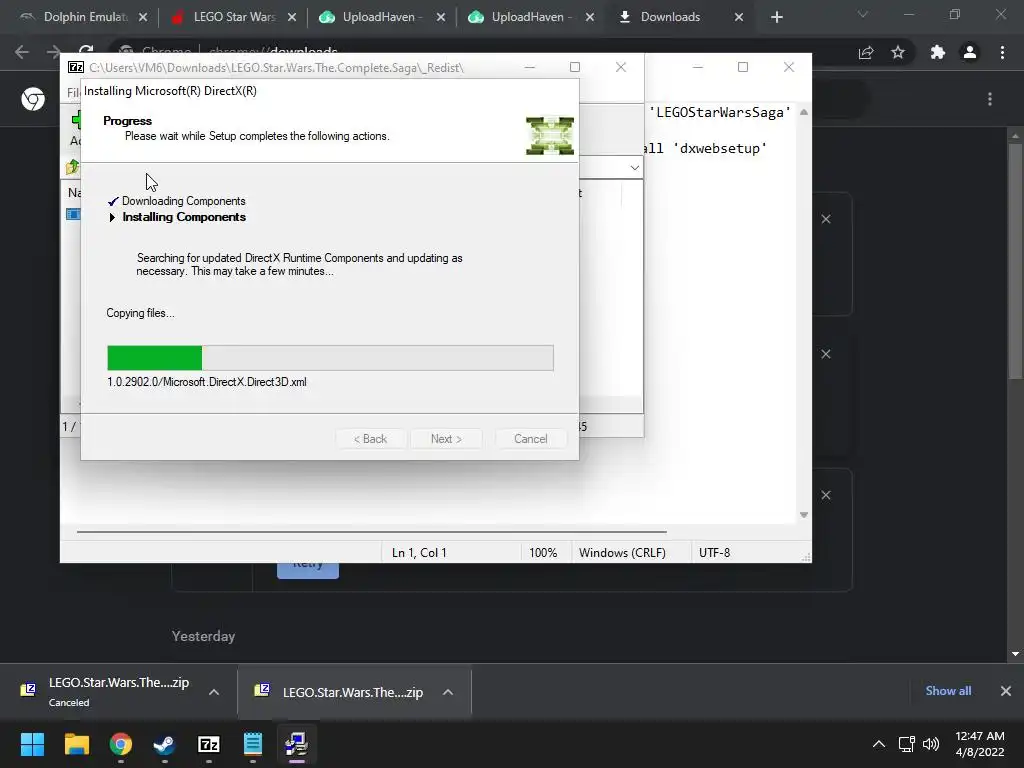1024x768 pixels.
Task: Switch to the first UploadHaven tab
Action: point(382,17)
